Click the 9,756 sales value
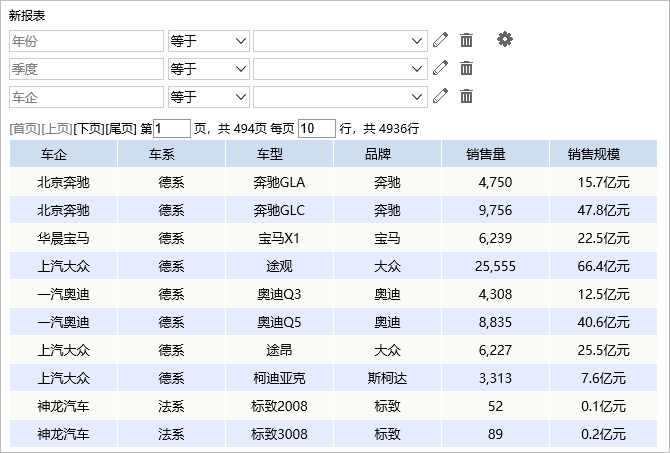670x453 pixels. click(x=495, y=210)
